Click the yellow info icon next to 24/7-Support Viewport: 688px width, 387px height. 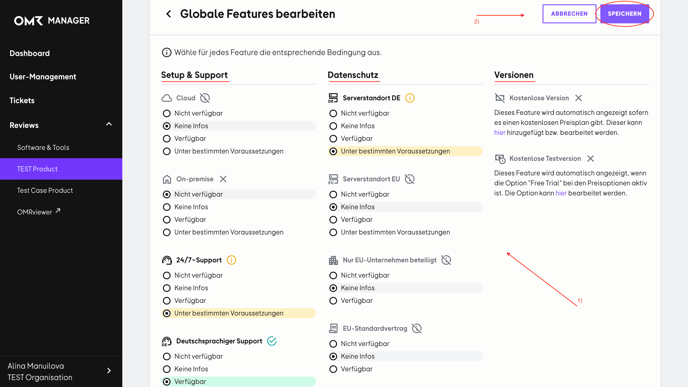coord(231,260)
